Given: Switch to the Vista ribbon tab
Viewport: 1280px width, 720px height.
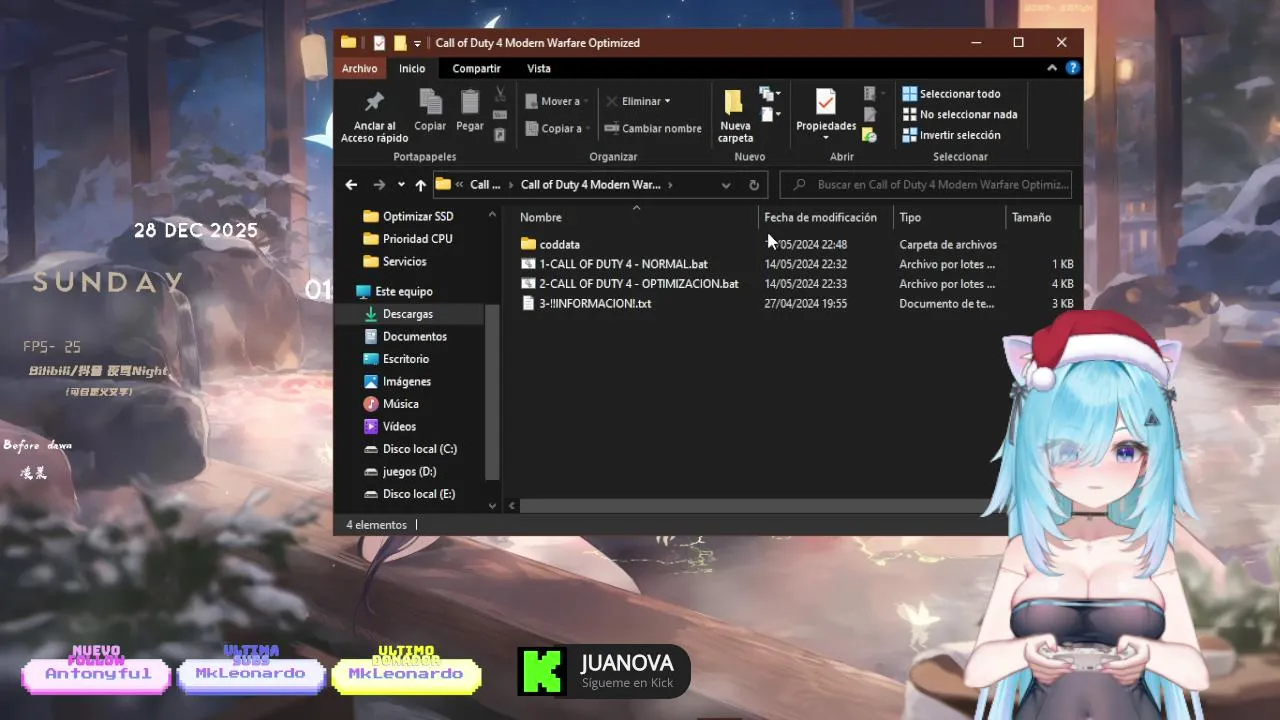Looking at the screenshot, I should (x=539, y=68).
